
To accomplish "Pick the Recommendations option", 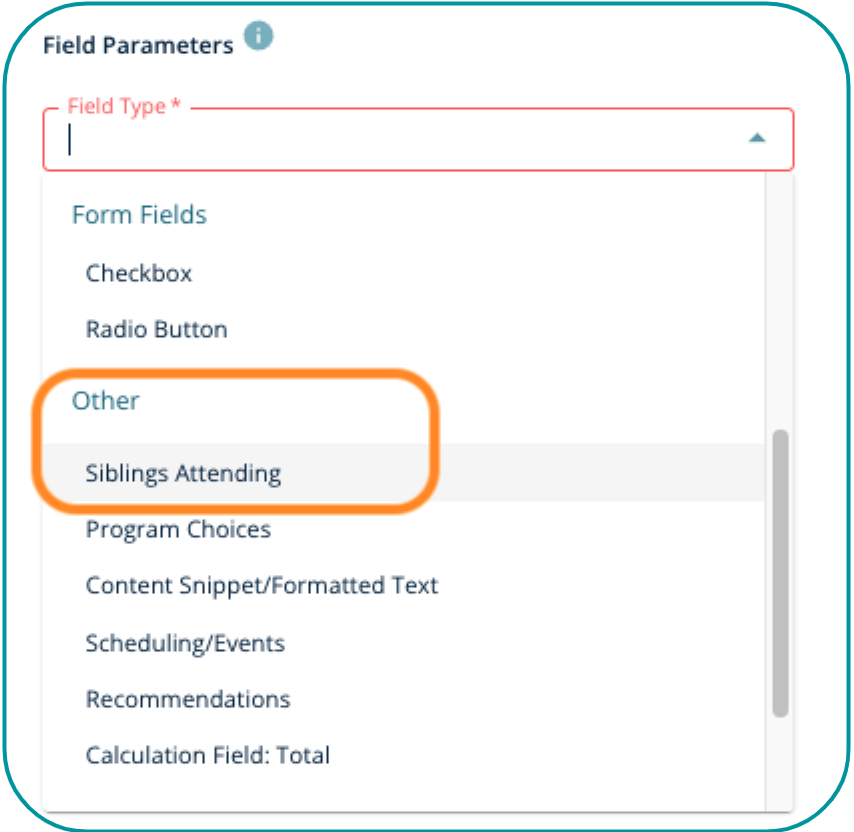I will coord(188,699).
